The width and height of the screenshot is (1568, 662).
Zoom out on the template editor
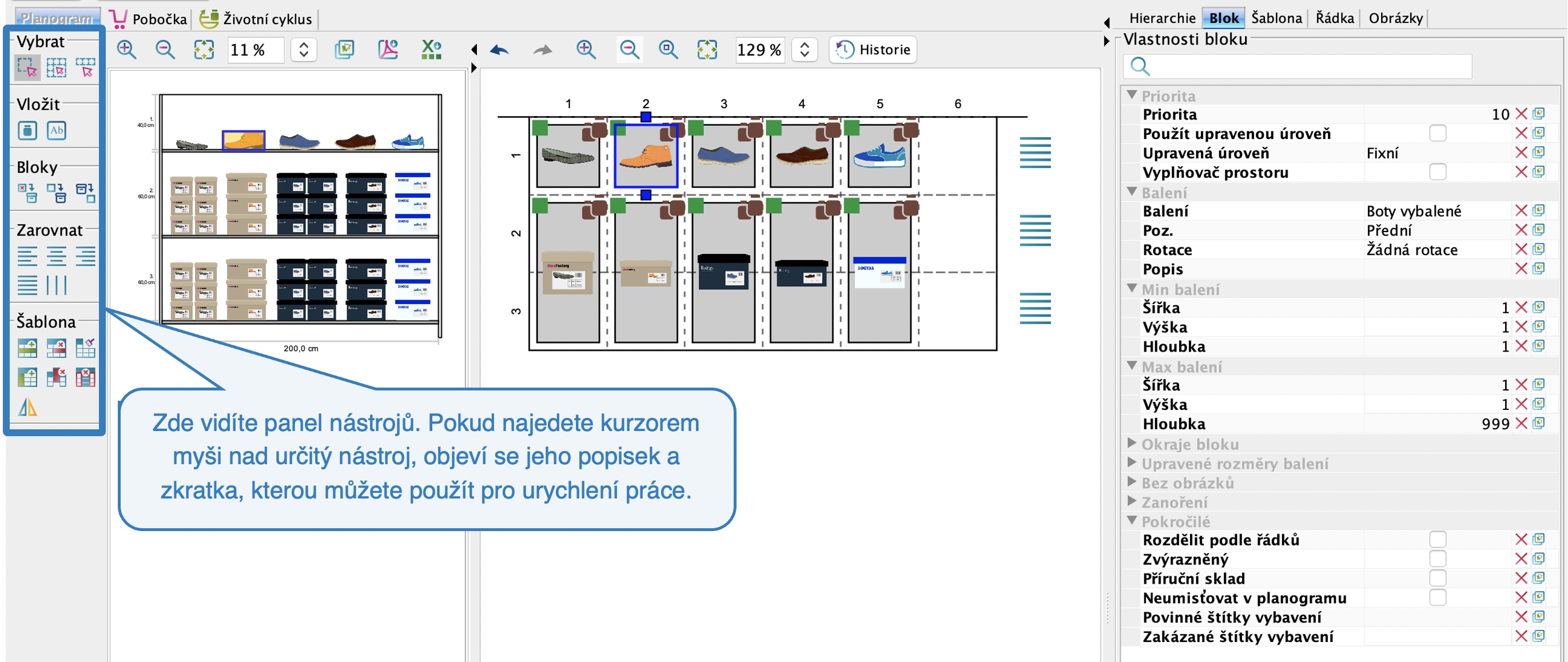coord(630,49)
